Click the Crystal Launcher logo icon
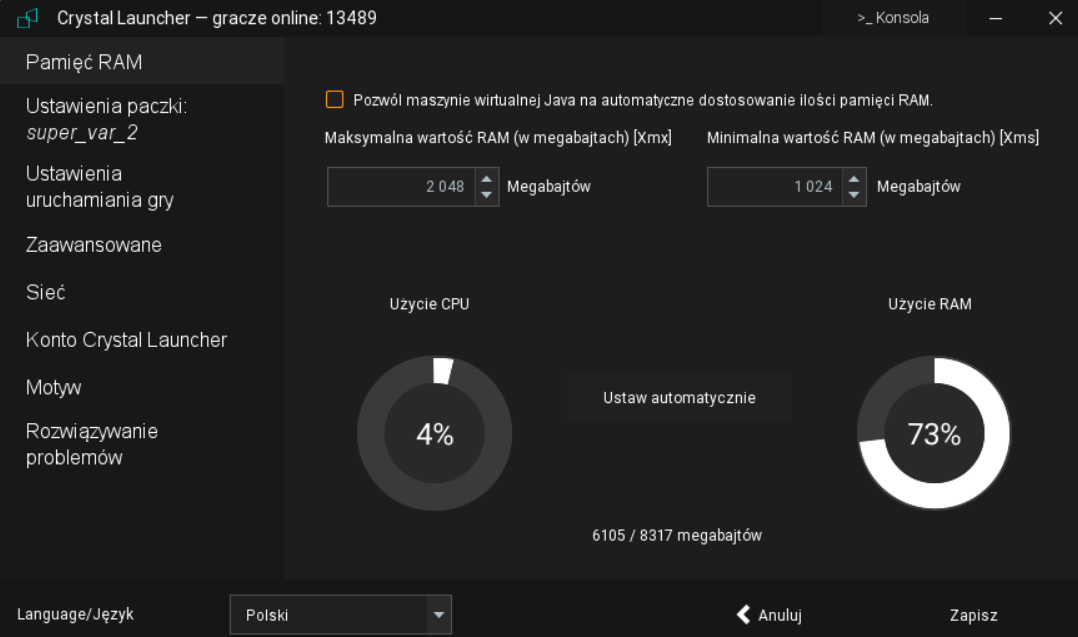Screen dimensions: 1078x637 28,18
